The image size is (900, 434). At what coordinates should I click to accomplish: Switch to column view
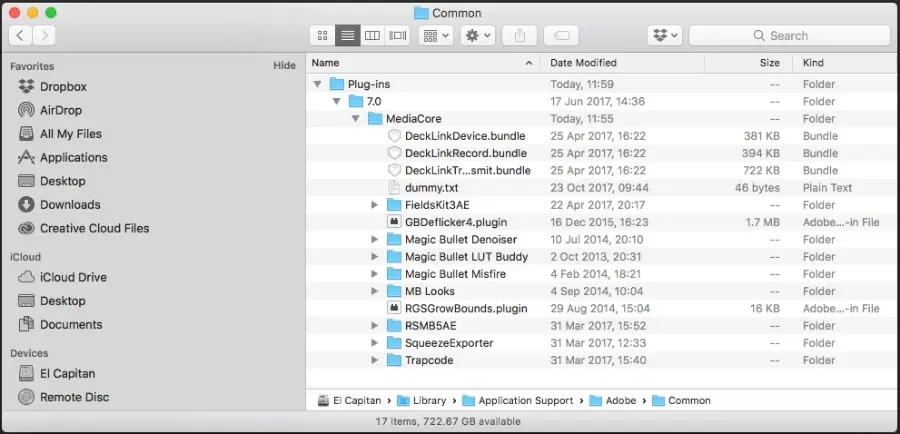click(x=373, y=36)
